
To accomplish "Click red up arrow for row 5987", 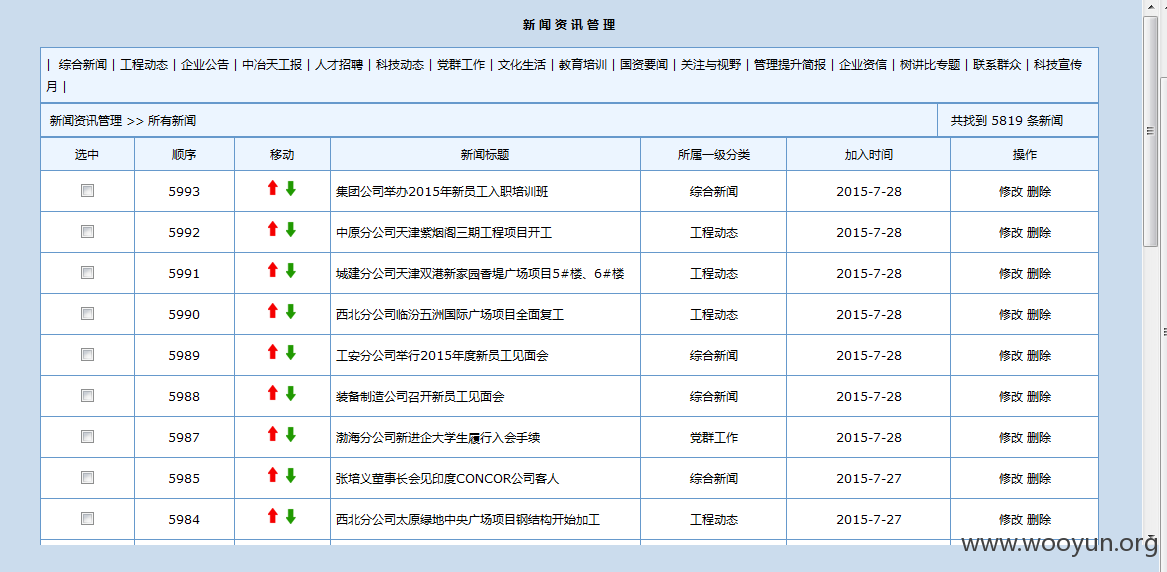I will point(272,434).
